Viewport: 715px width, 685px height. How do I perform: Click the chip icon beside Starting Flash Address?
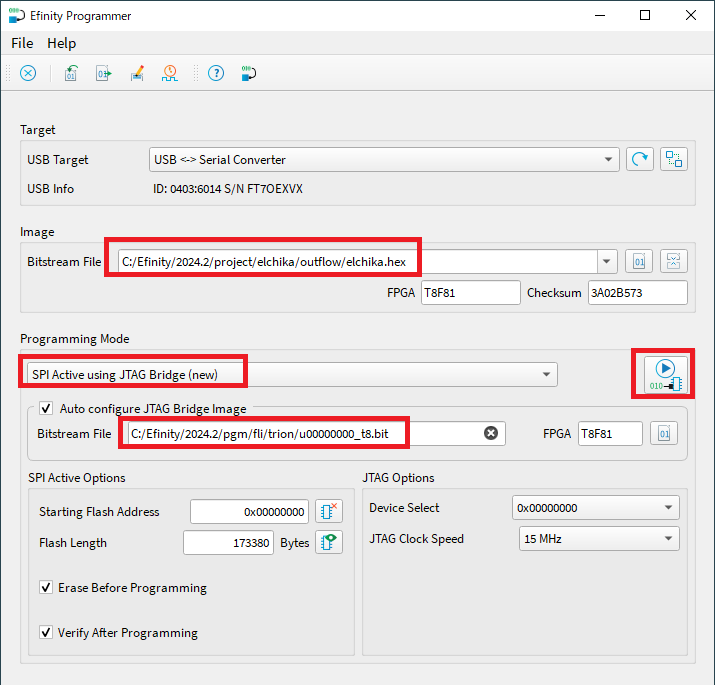(x=329, y=511)
